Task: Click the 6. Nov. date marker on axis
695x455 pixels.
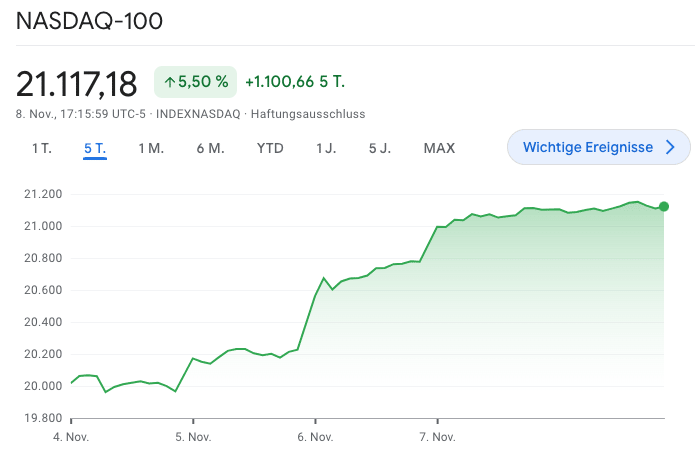Action: tap(315, 437)
